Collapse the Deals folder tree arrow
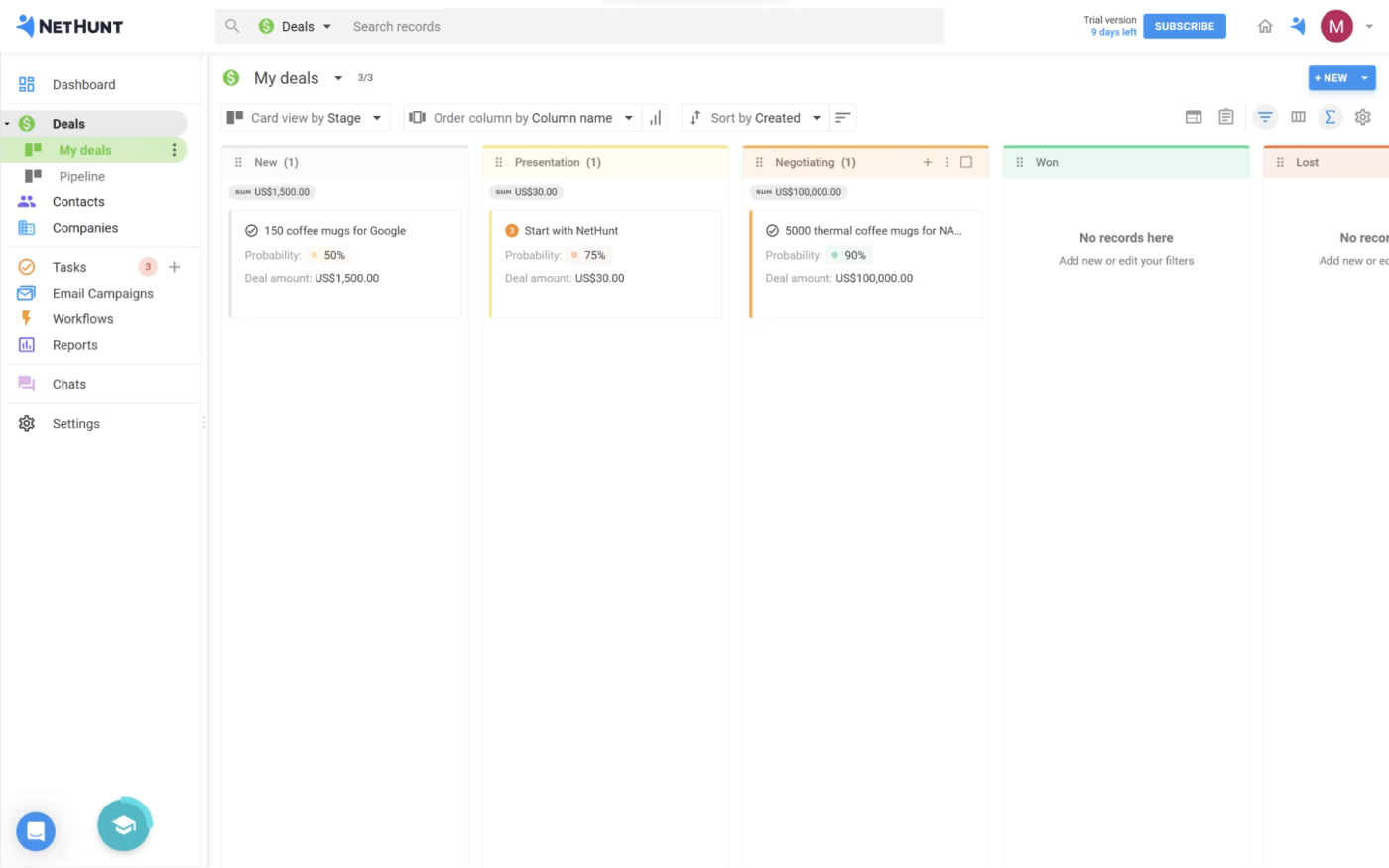The height and width of the screenshot is (868, 1389). click(7, 124)
